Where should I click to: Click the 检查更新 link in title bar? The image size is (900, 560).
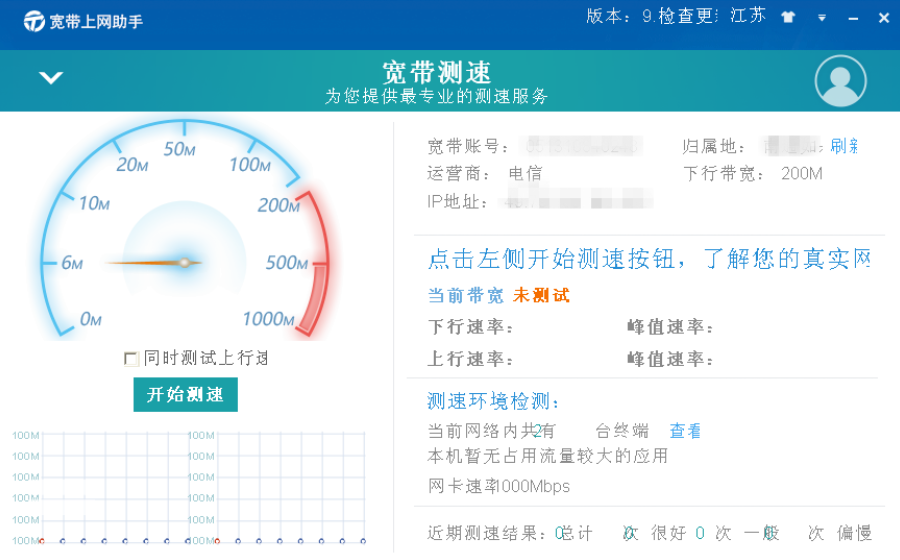(x=688, y=15)
